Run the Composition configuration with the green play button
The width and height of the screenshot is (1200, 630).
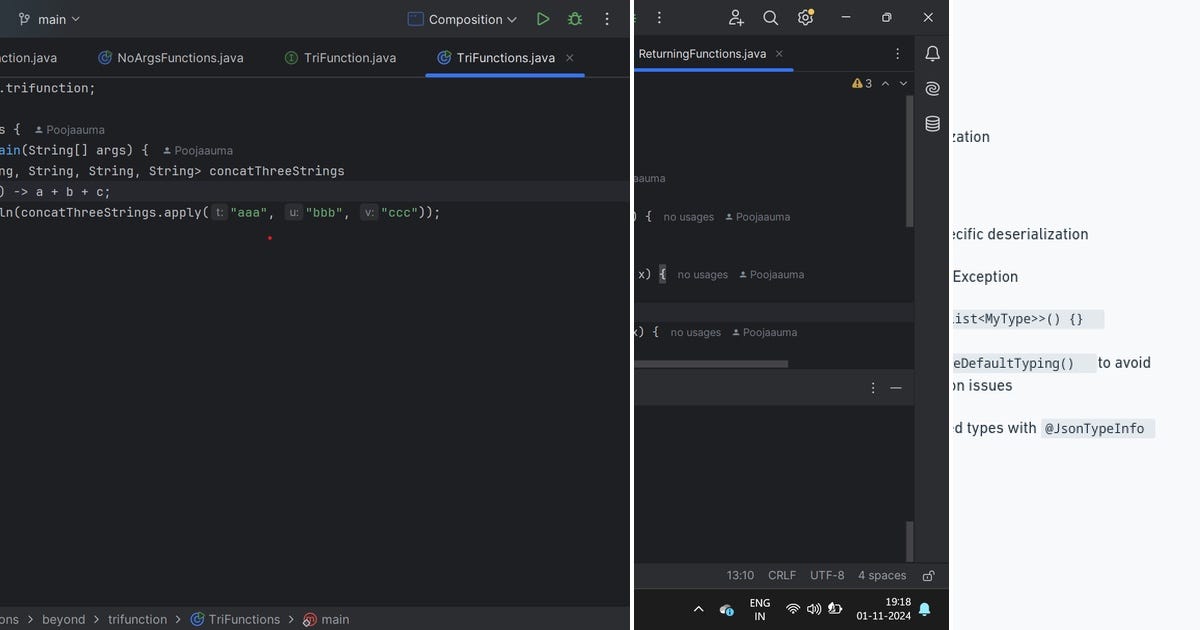coord(543,19)
